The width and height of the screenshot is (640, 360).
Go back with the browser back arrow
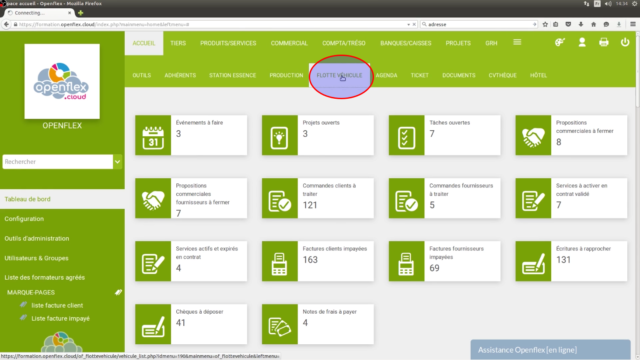(x=6, y=24)
